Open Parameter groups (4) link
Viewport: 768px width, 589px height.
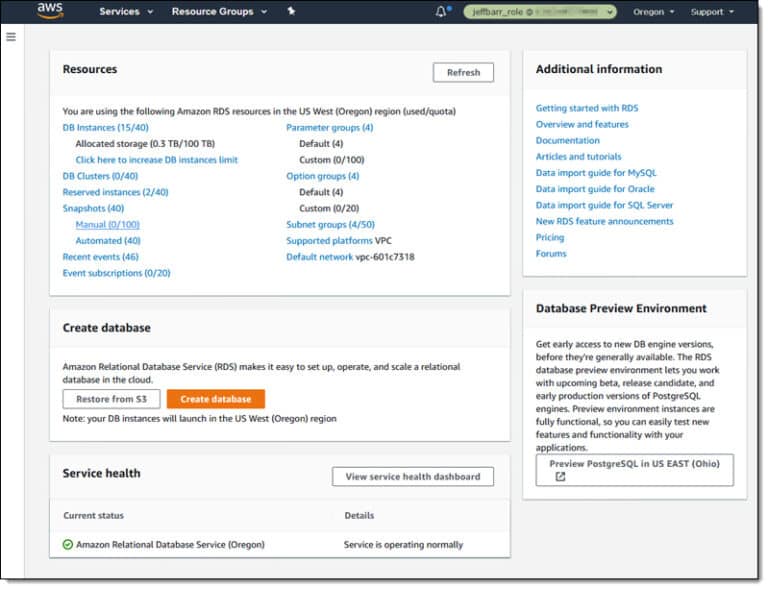pyautogui.click(x=330, y=127)
